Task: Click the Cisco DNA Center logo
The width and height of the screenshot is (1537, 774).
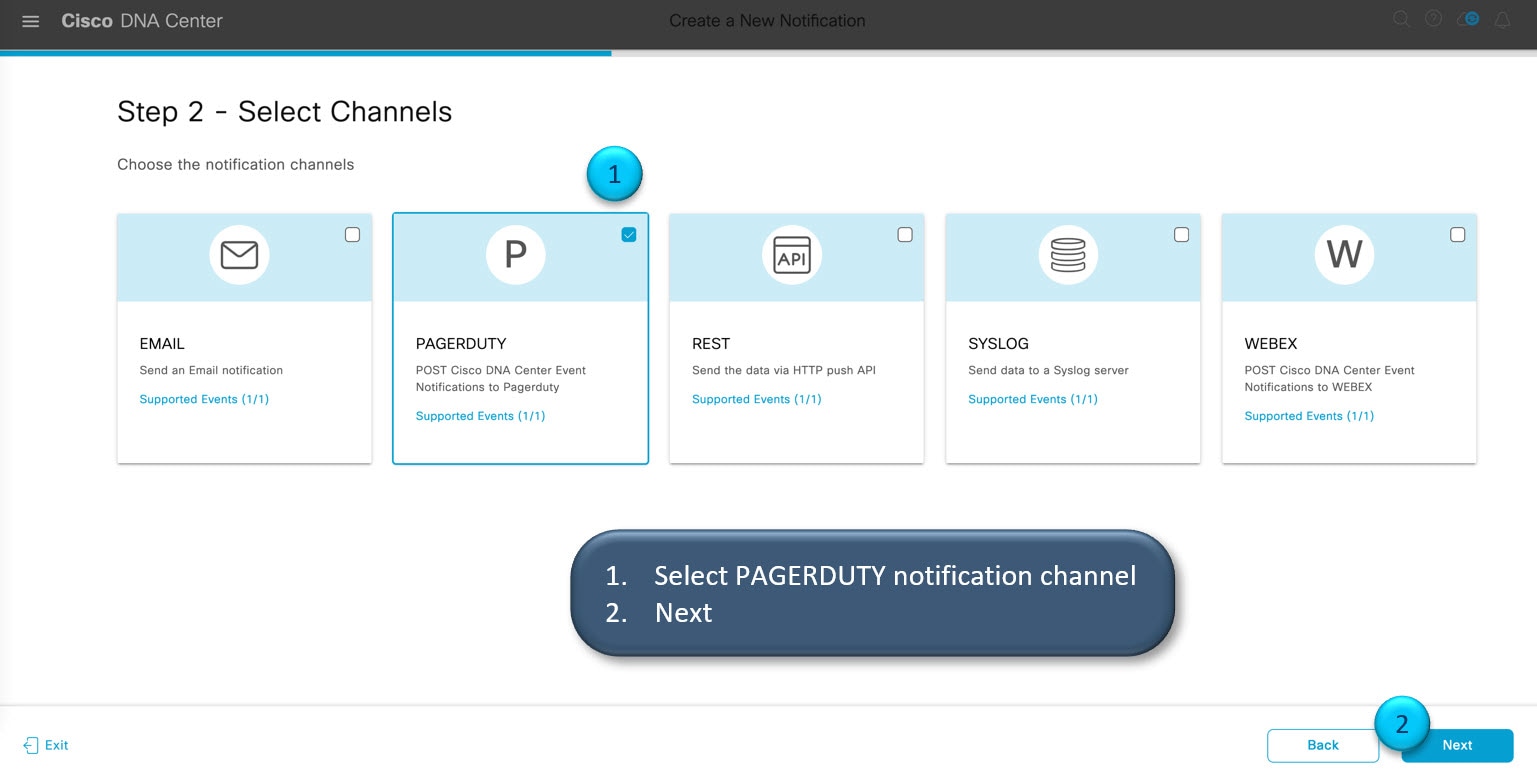Action: [142, 21]
